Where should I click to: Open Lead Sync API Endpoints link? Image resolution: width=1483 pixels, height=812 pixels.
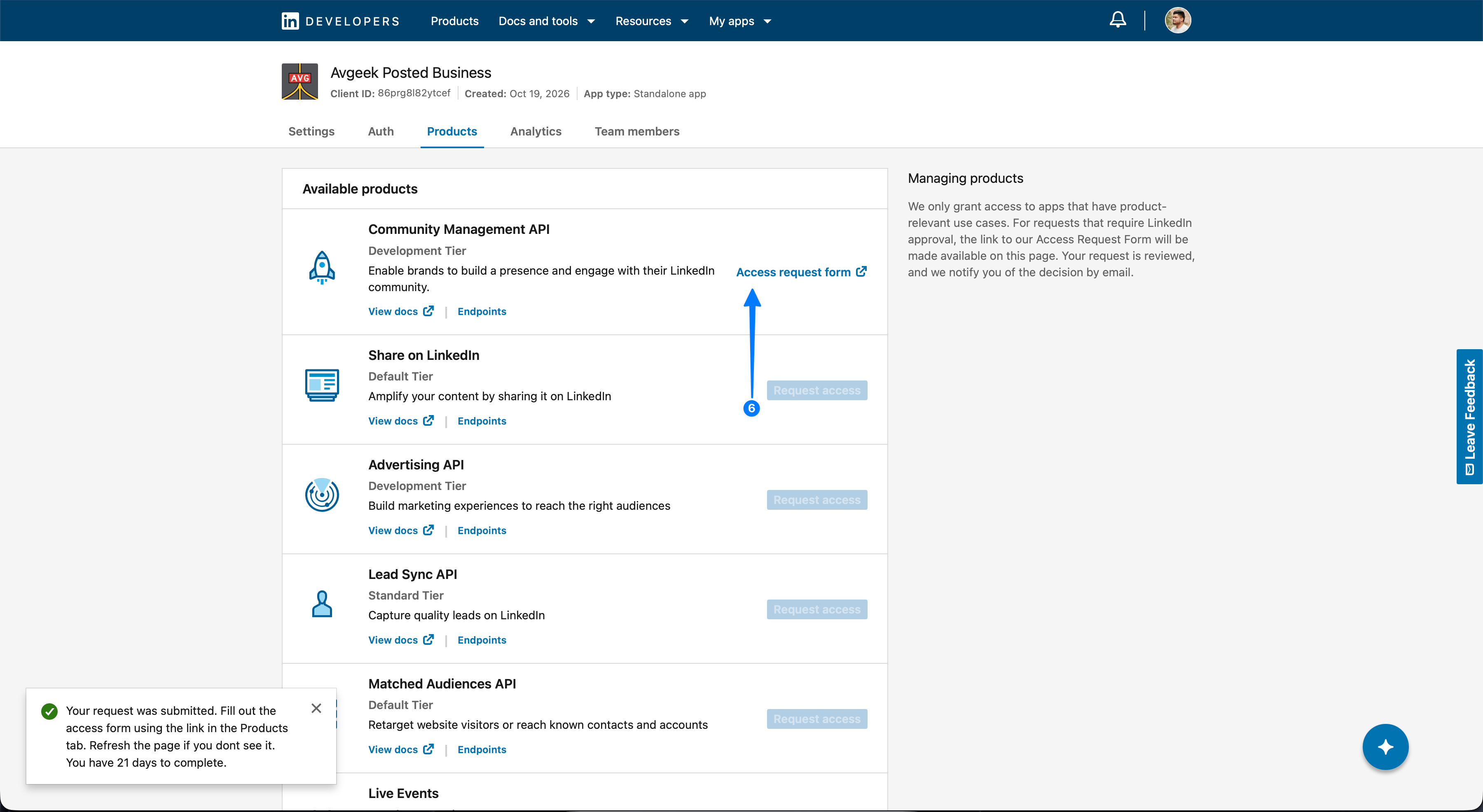[x=482, y=640]
